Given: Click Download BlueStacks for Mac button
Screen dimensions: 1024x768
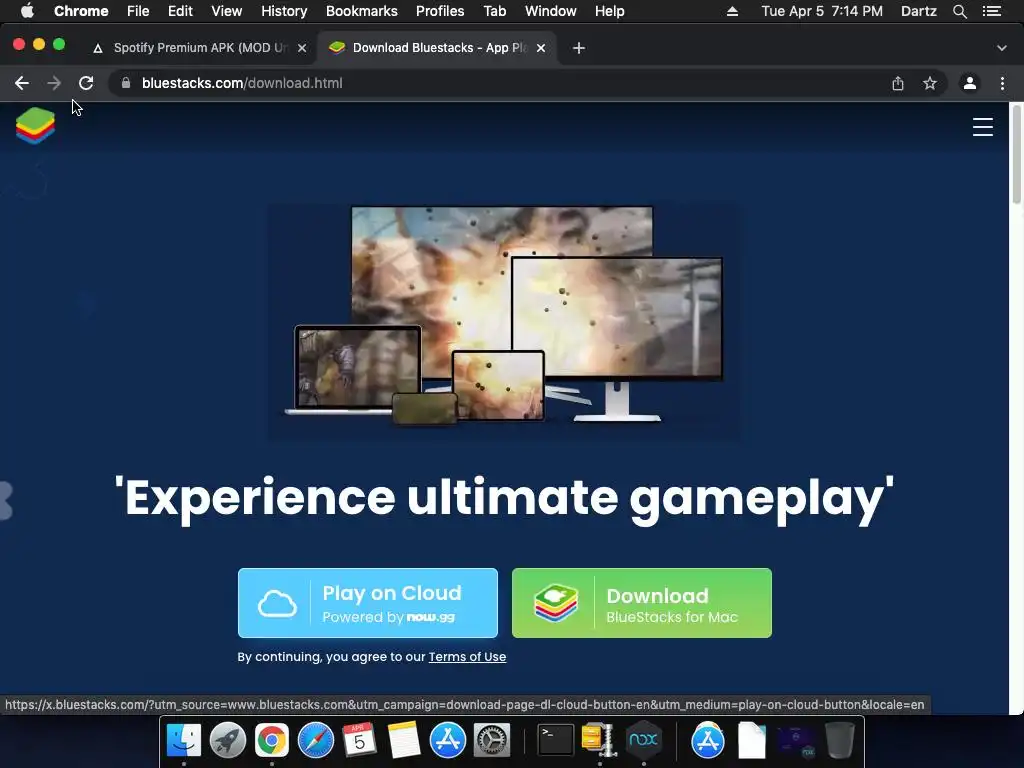Looking at the screenshot, I should [x=642, y=603].
